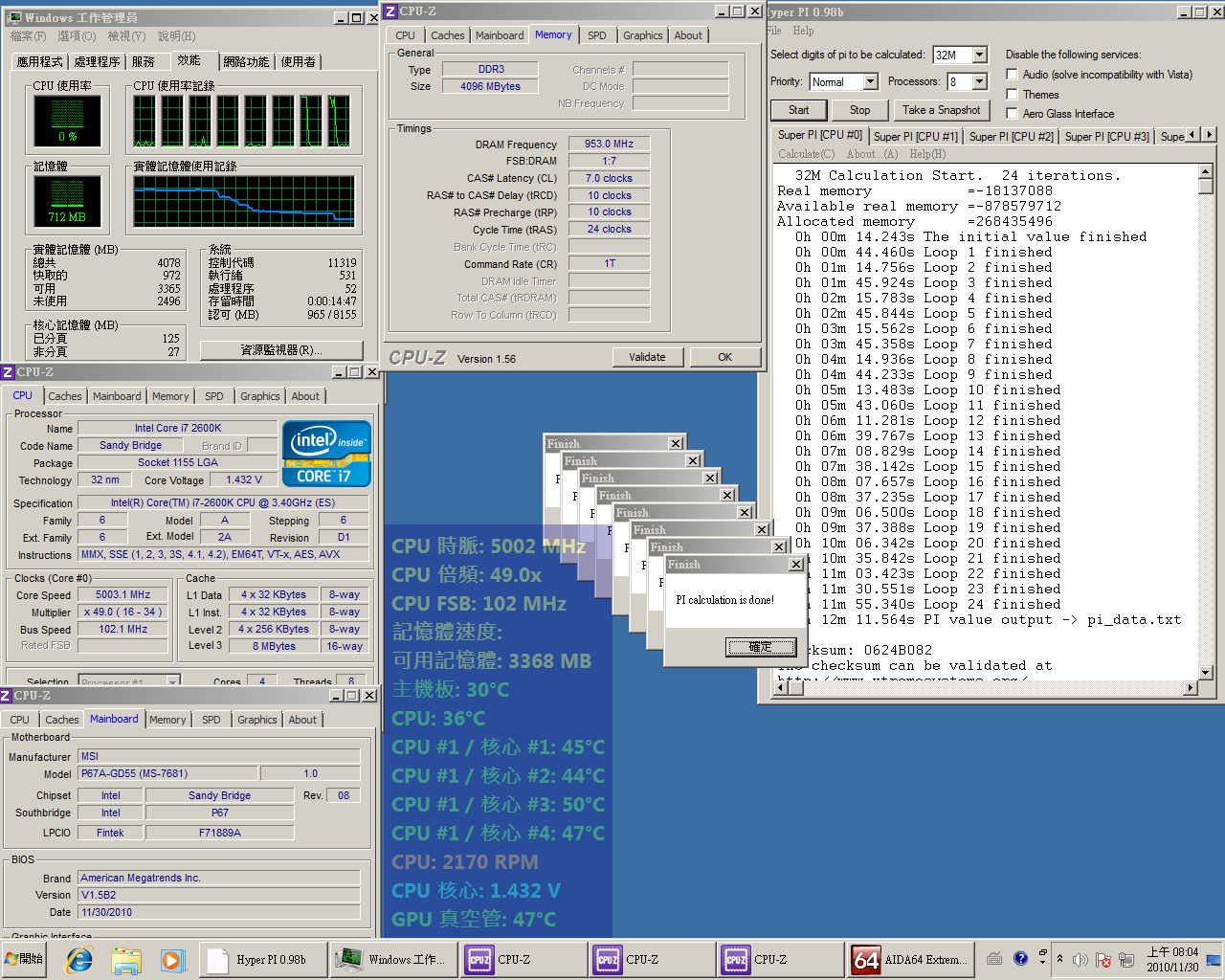This screenshot has width=1225, height=980.
Task: Open the 網路功能 tab in Task Manager
Action: pyautogui.click(x=246, y=62)
